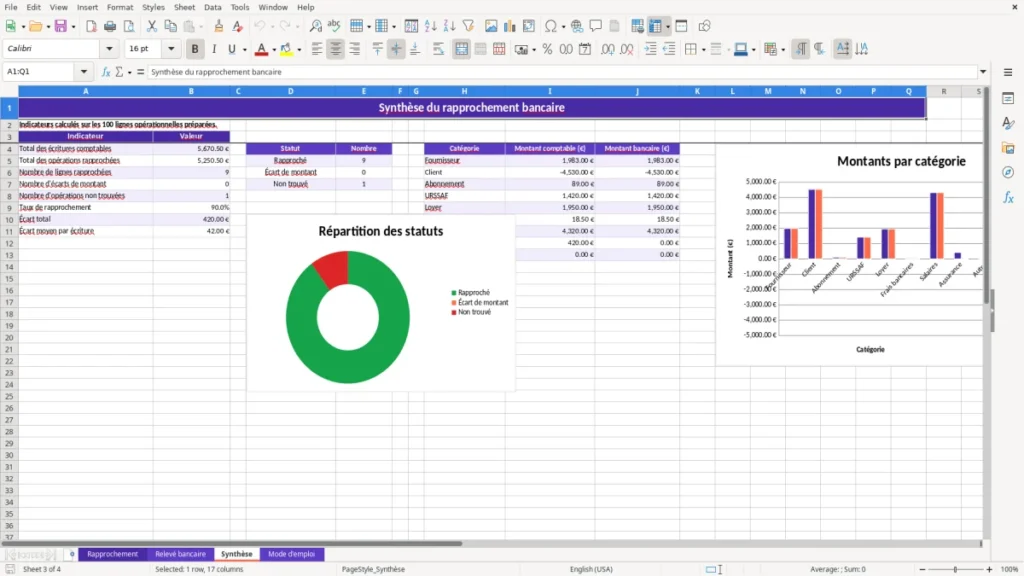This screenshot has width=1024, height=576.
Task: Click the Cut scissors icon
Action: click(x=152, y=26)
